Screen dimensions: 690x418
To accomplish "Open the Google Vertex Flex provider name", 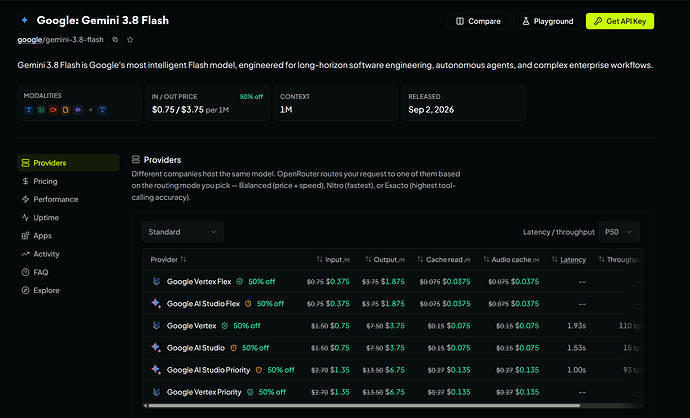I will [x=199, y=282].
